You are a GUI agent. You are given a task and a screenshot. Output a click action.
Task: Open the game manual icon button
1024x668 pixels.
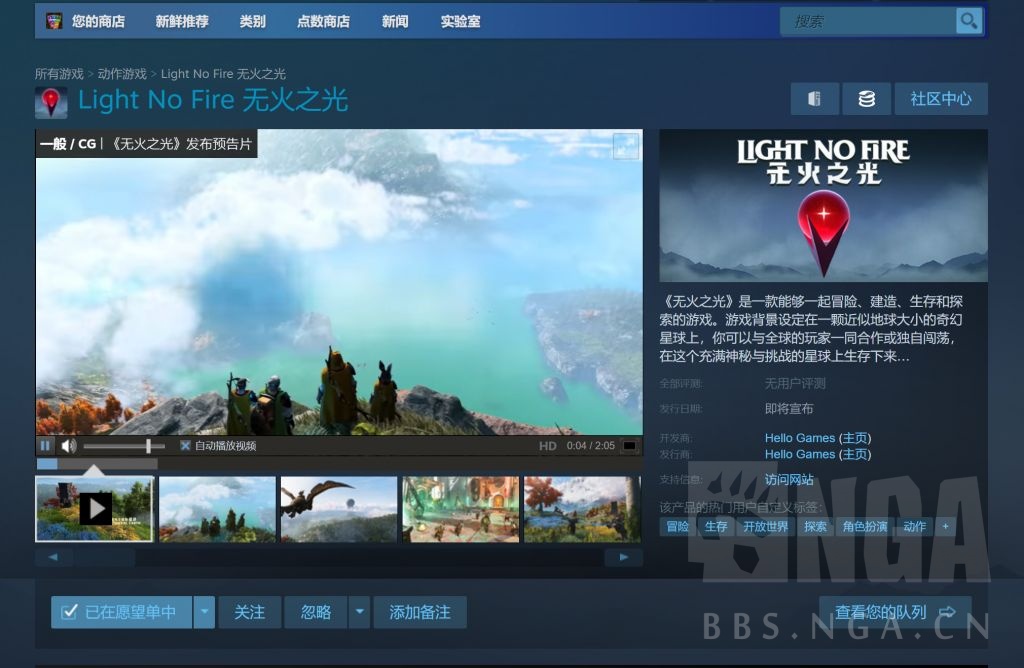(x=814, y=99)
